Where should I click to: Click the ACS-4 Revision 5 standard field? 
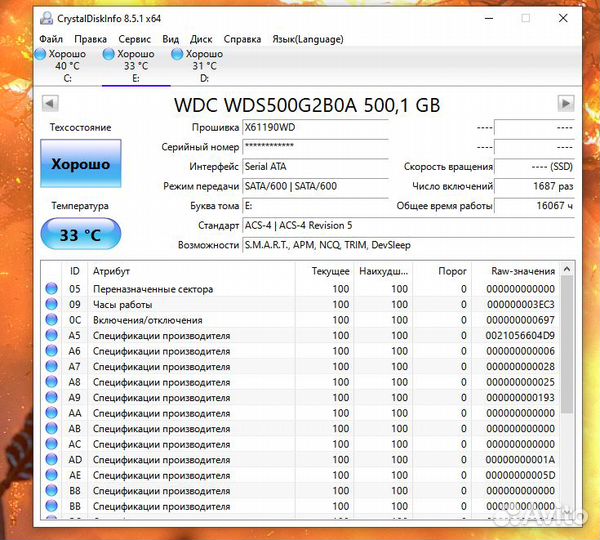click(x=408, y=225)
